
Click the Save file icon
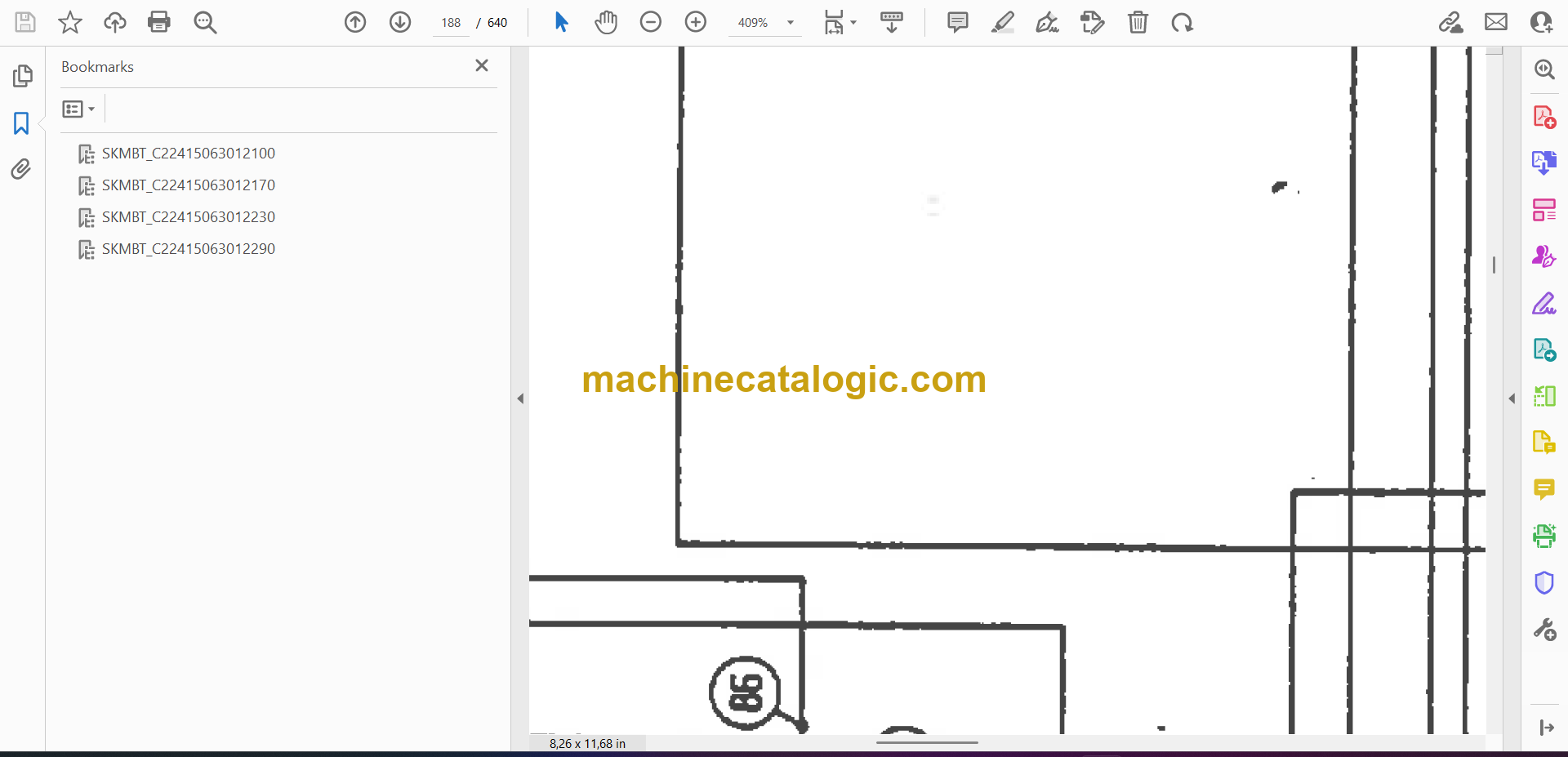(x=25, y=22)
